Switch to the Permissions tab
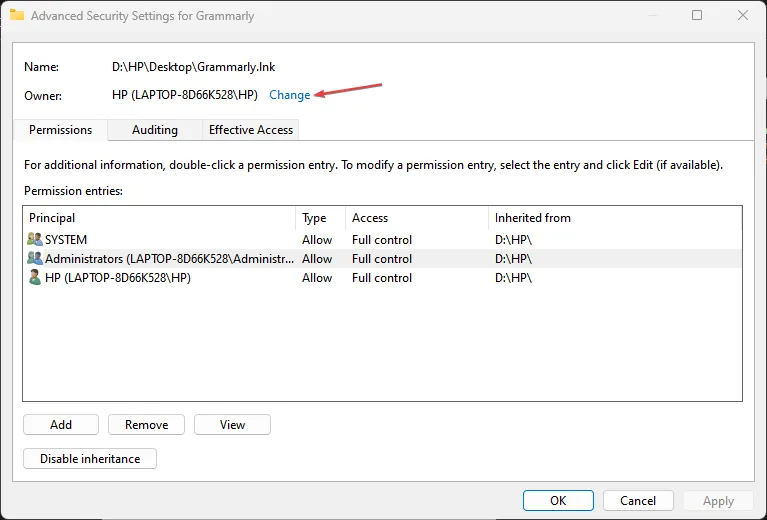Viewport: 767px width, 520px height. [x=61, y=130]
